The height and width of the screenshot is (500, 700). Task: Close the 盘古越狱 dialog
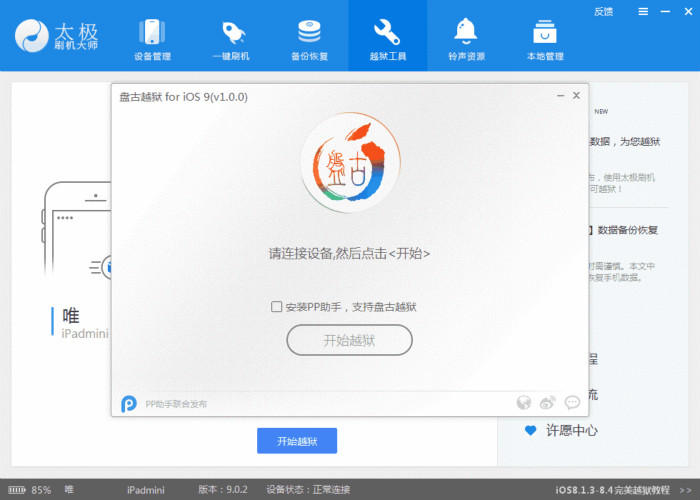576,96
